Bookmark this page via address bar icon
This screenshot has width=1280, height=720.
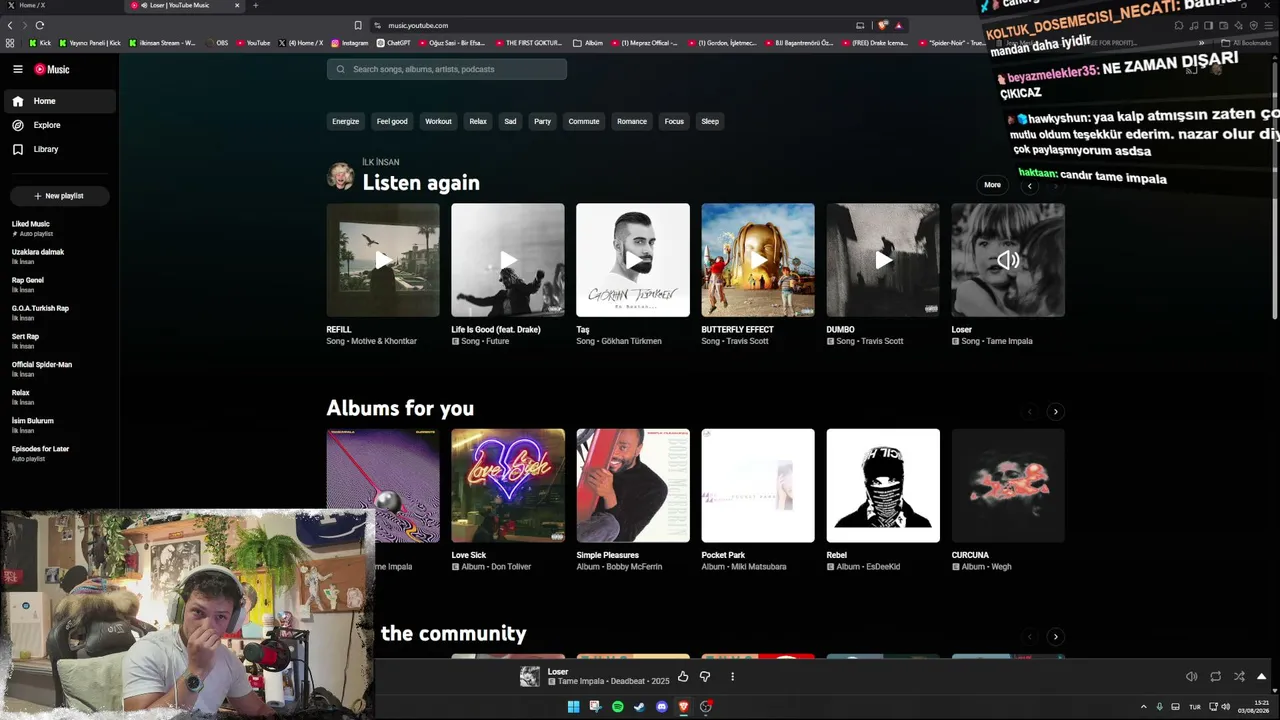click(x=358, y=25)
